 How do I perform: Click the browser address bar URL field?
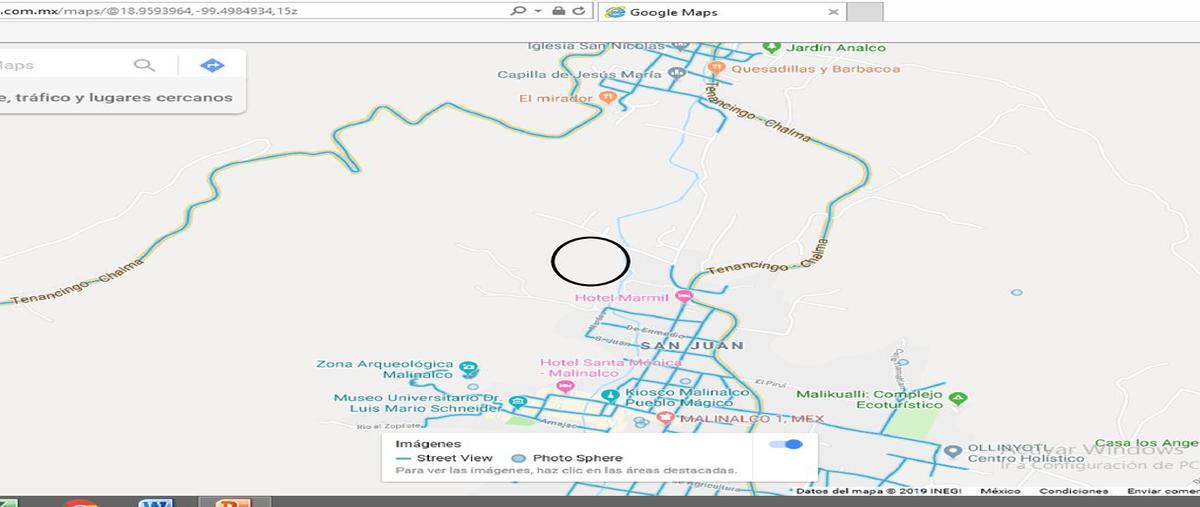coord(250,11)
